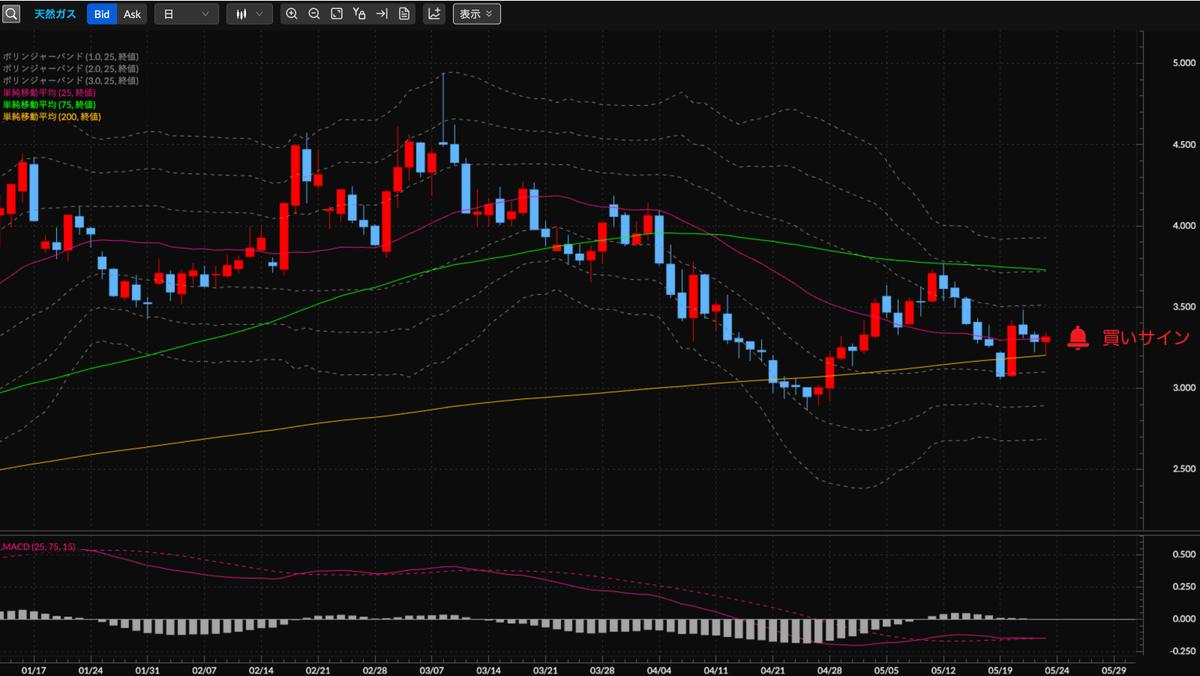Click the fit-to-screen expand icon

337,14
